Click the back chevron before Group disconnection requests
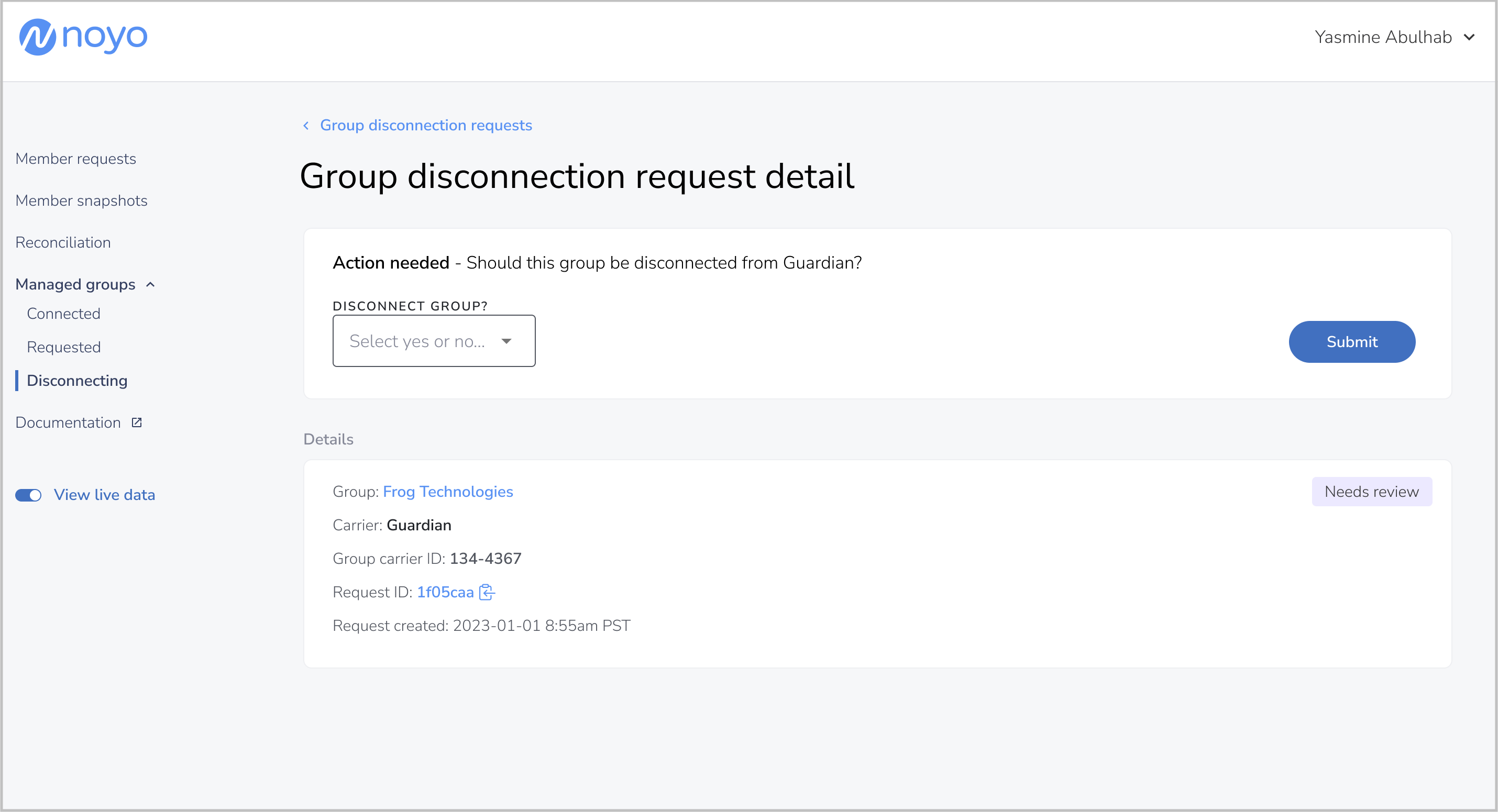Image resolution: width=1498 pixels, height=812 pixels. 306,126
